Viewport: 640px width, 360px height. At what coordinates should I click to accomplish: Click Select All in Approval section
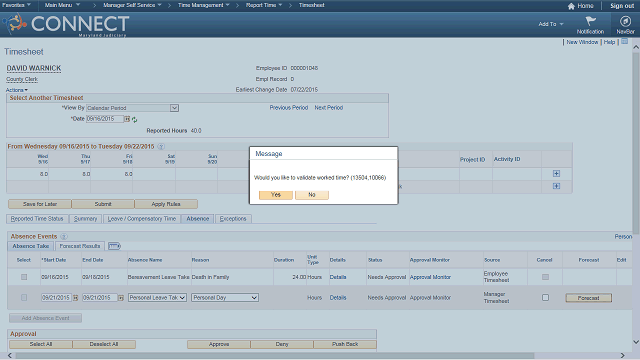click(x=41, y=344)
